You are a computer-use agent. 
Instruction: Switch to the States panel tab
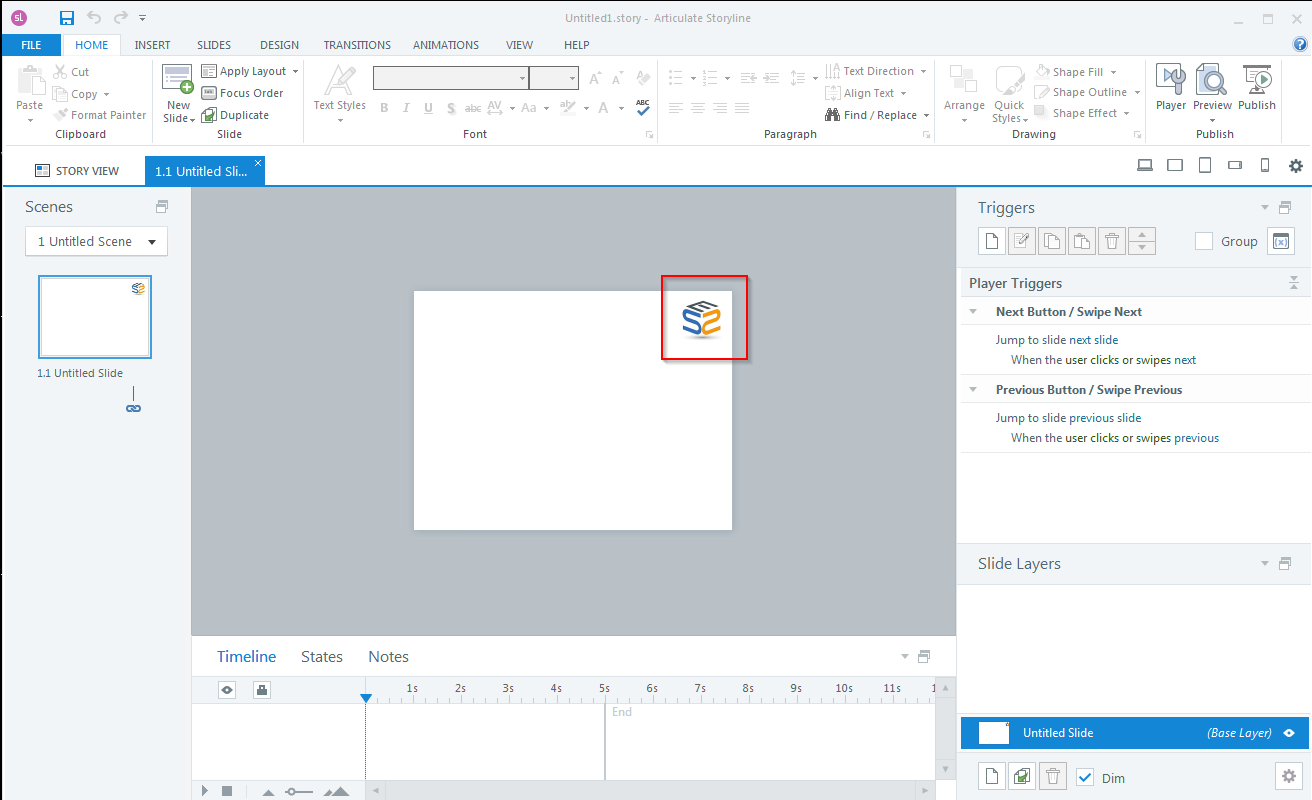point(322,657)
